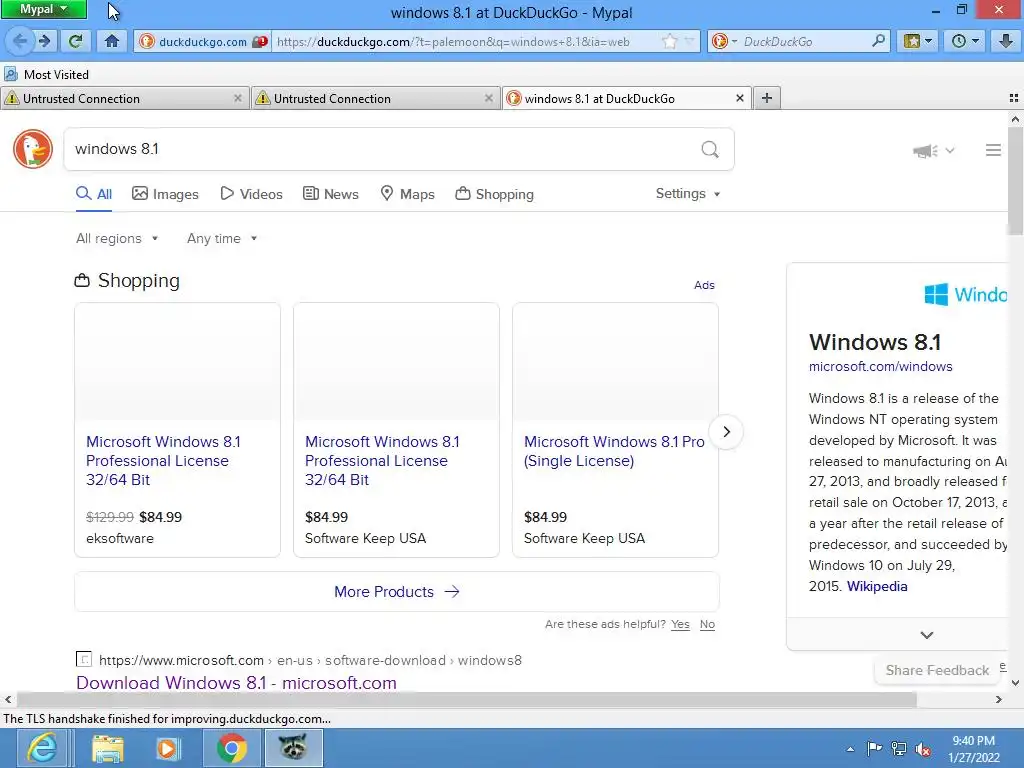Select the Maps search tab
The width and height of the screenshot is (1024, 768).
pos(408,194)
